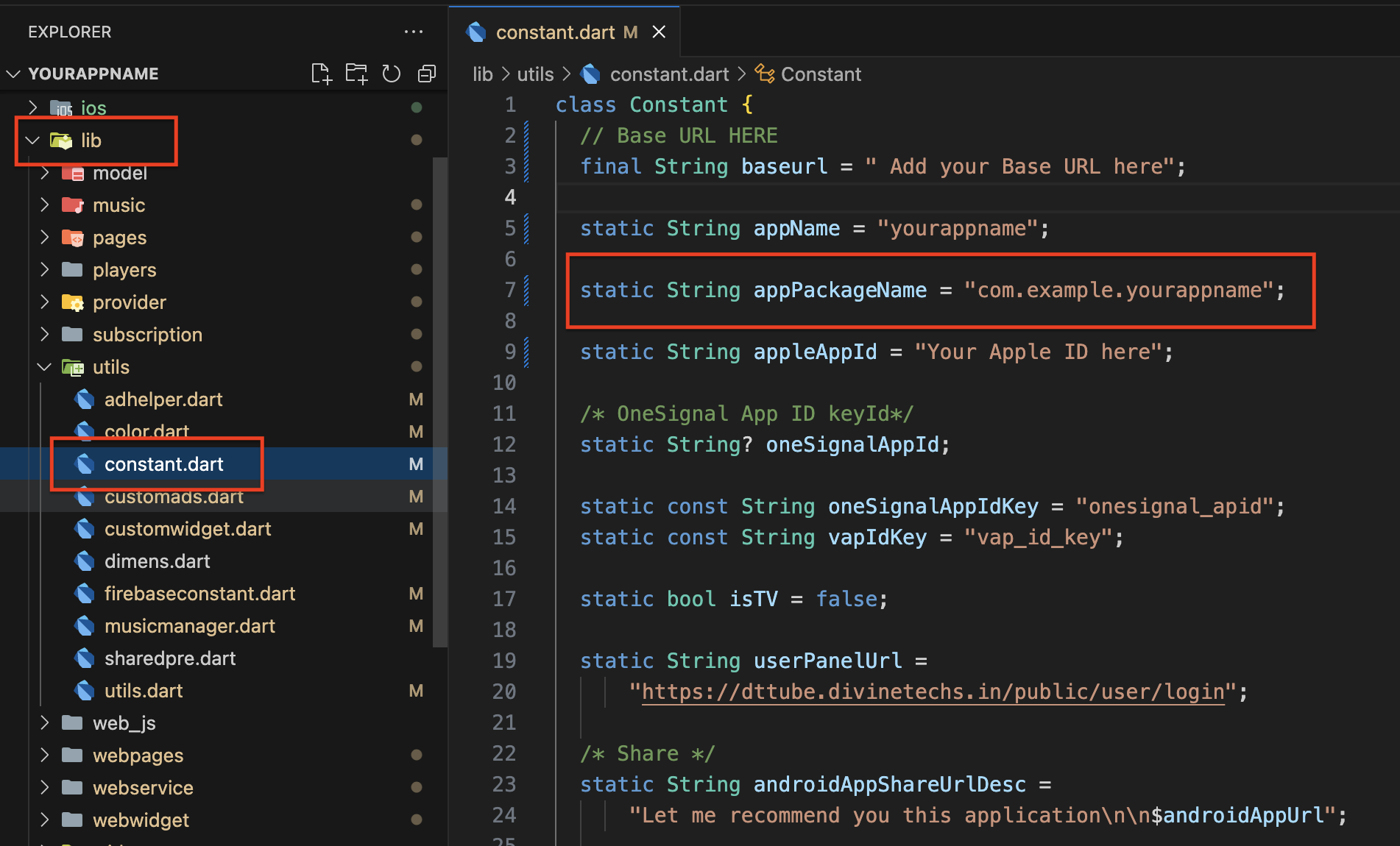Switch to the constant.dart tab
Image resolution: width=1400 pixels, height=846 pixels.
(x=554, y=32)
